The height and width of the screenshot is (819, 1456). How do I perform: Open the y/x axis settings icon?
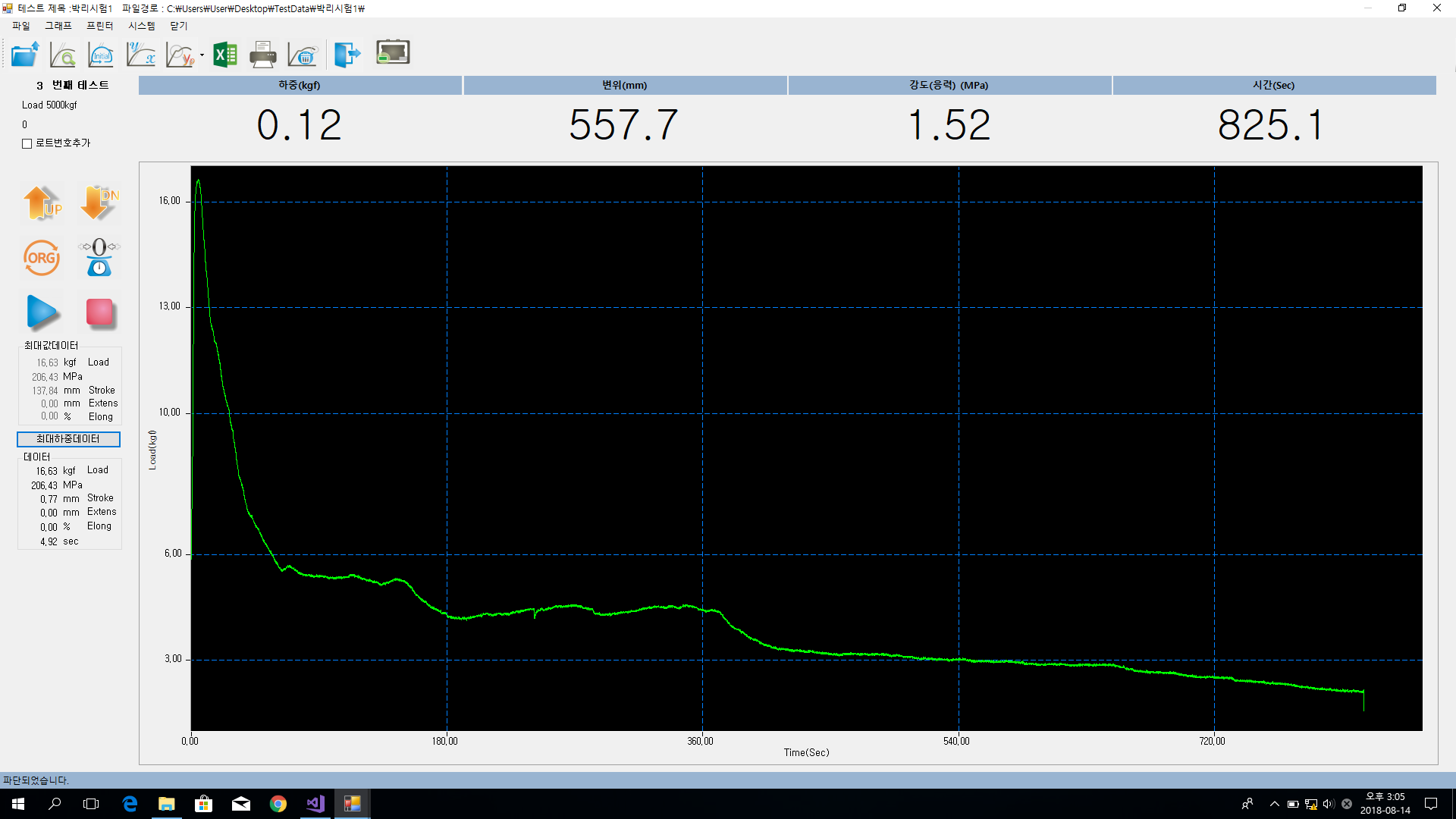[141, 55]
